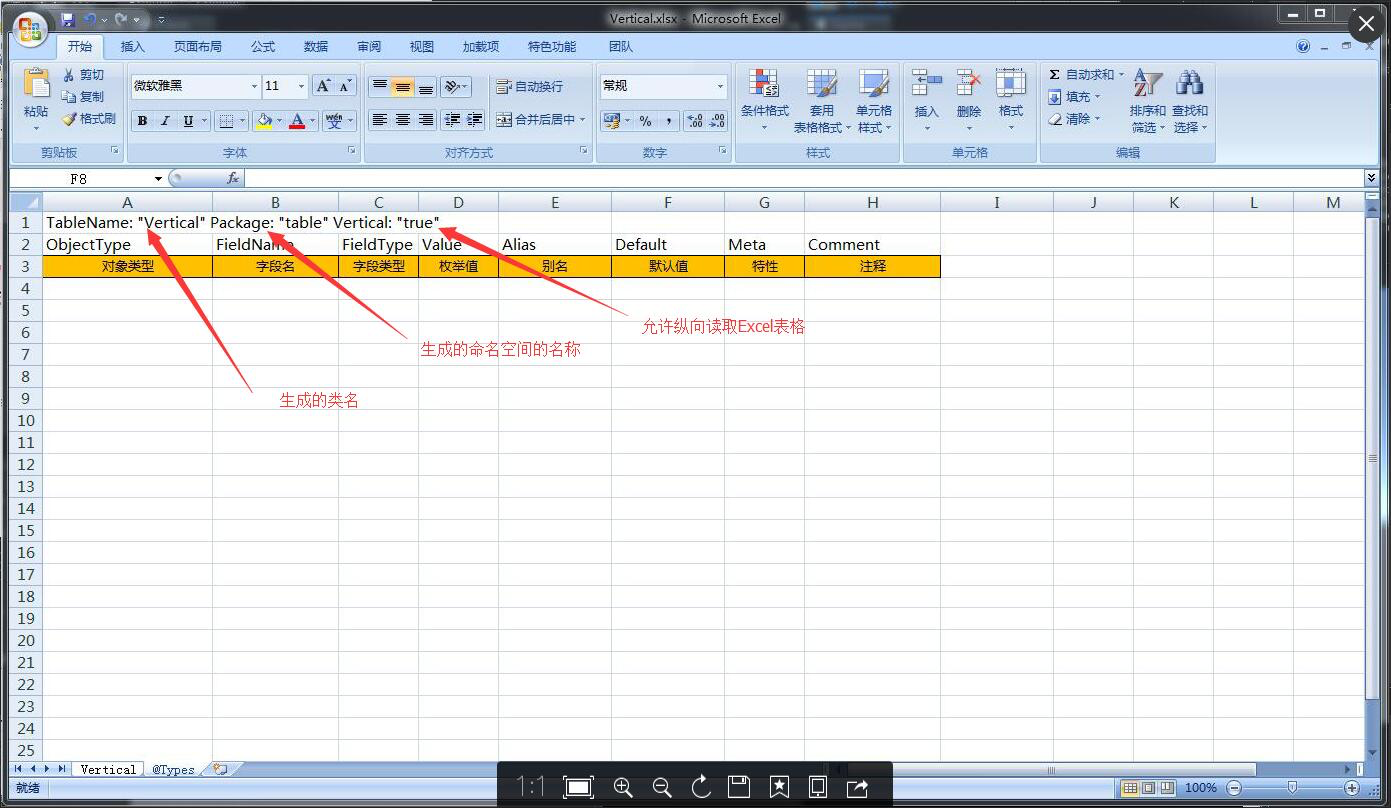Select cell with 字段名 header
Viewport: 1391px width, 808px height.
click(275, 267)
